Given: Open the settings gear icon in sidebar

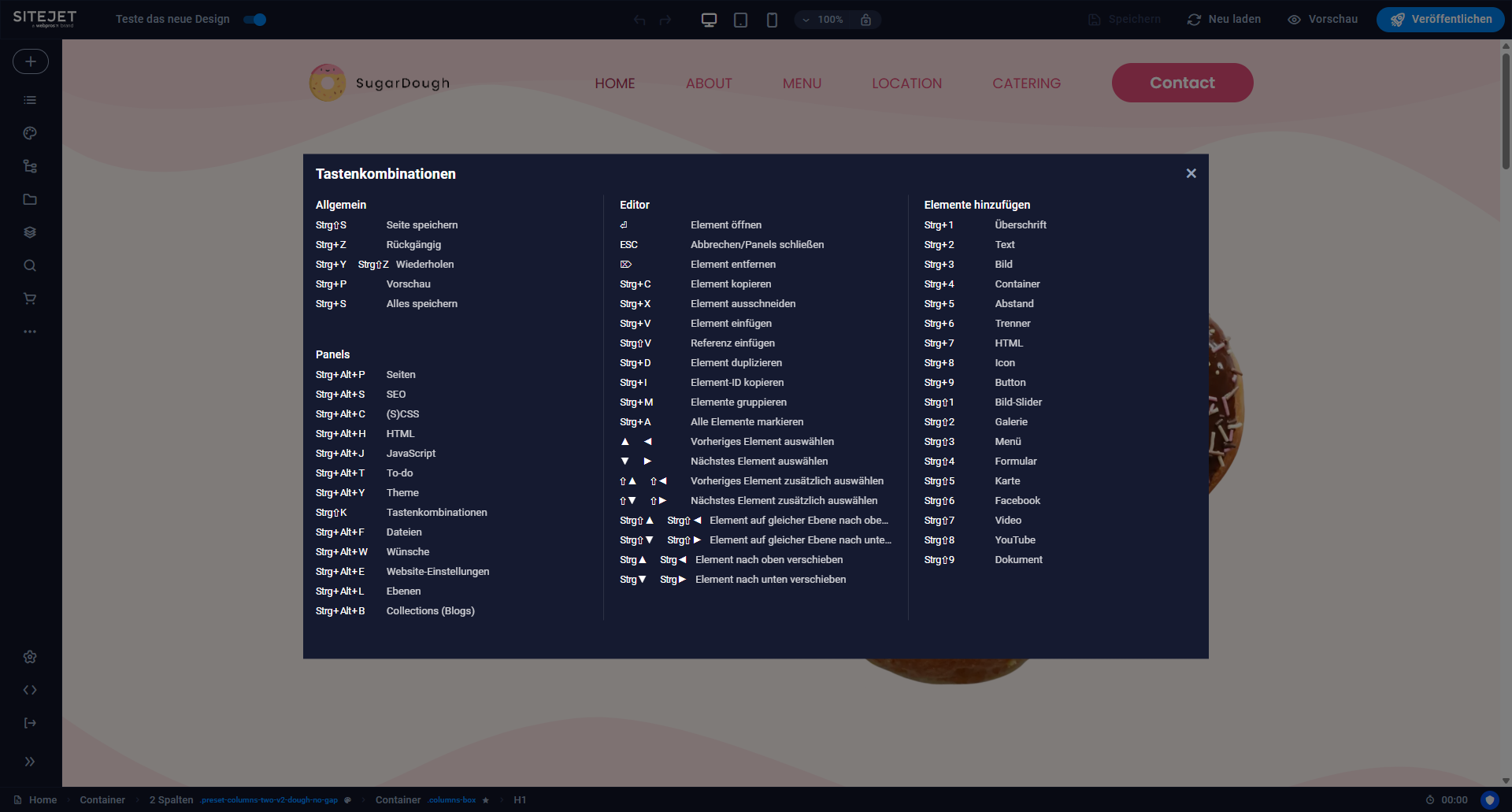Looking at the screenshot, I should [30, 657].
